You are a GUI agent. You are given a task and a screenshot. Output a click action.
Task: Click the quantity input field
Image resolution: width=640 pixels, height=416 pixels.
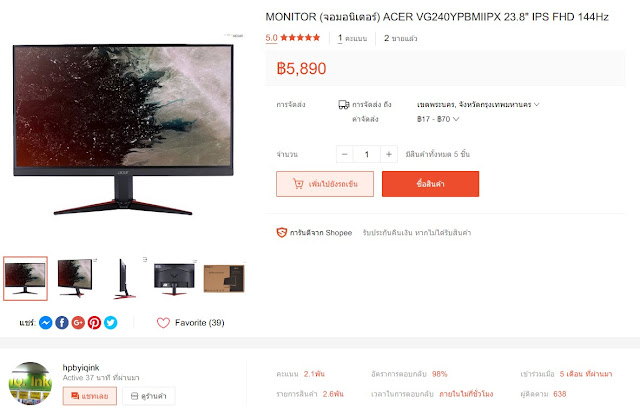(x=367, y=154)
